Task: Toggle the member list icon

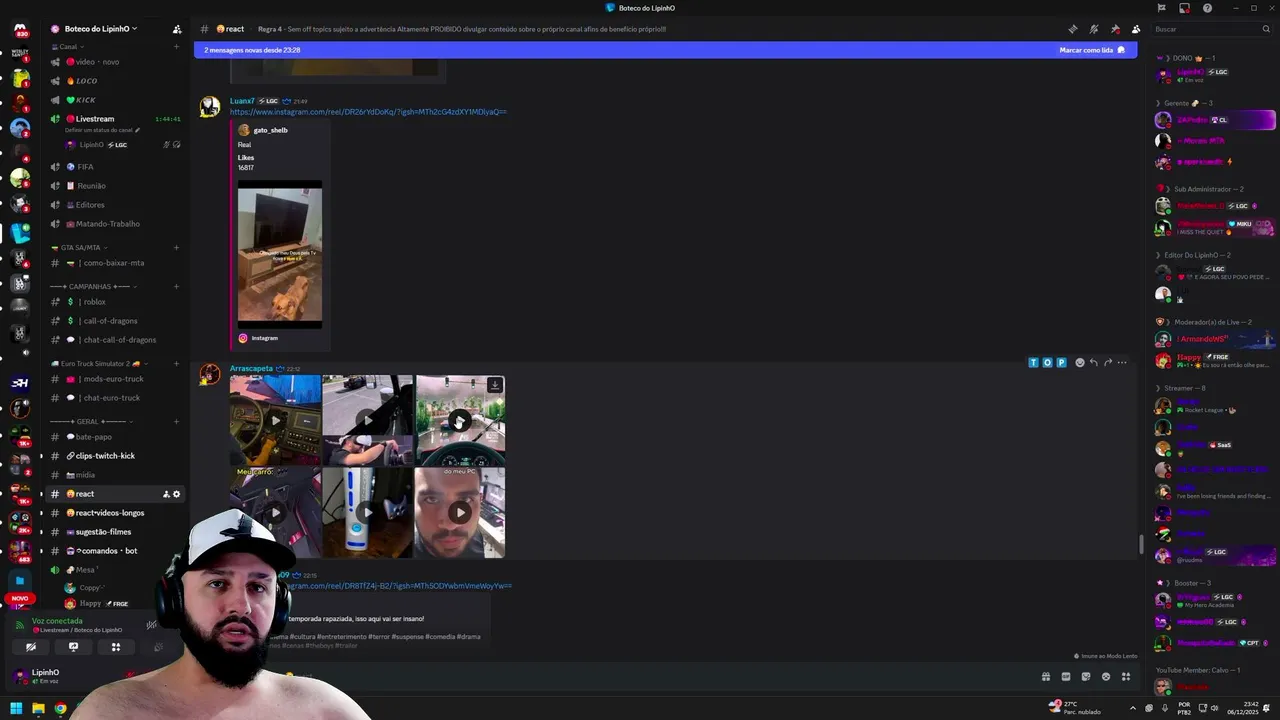Action: pos(1136,29)
